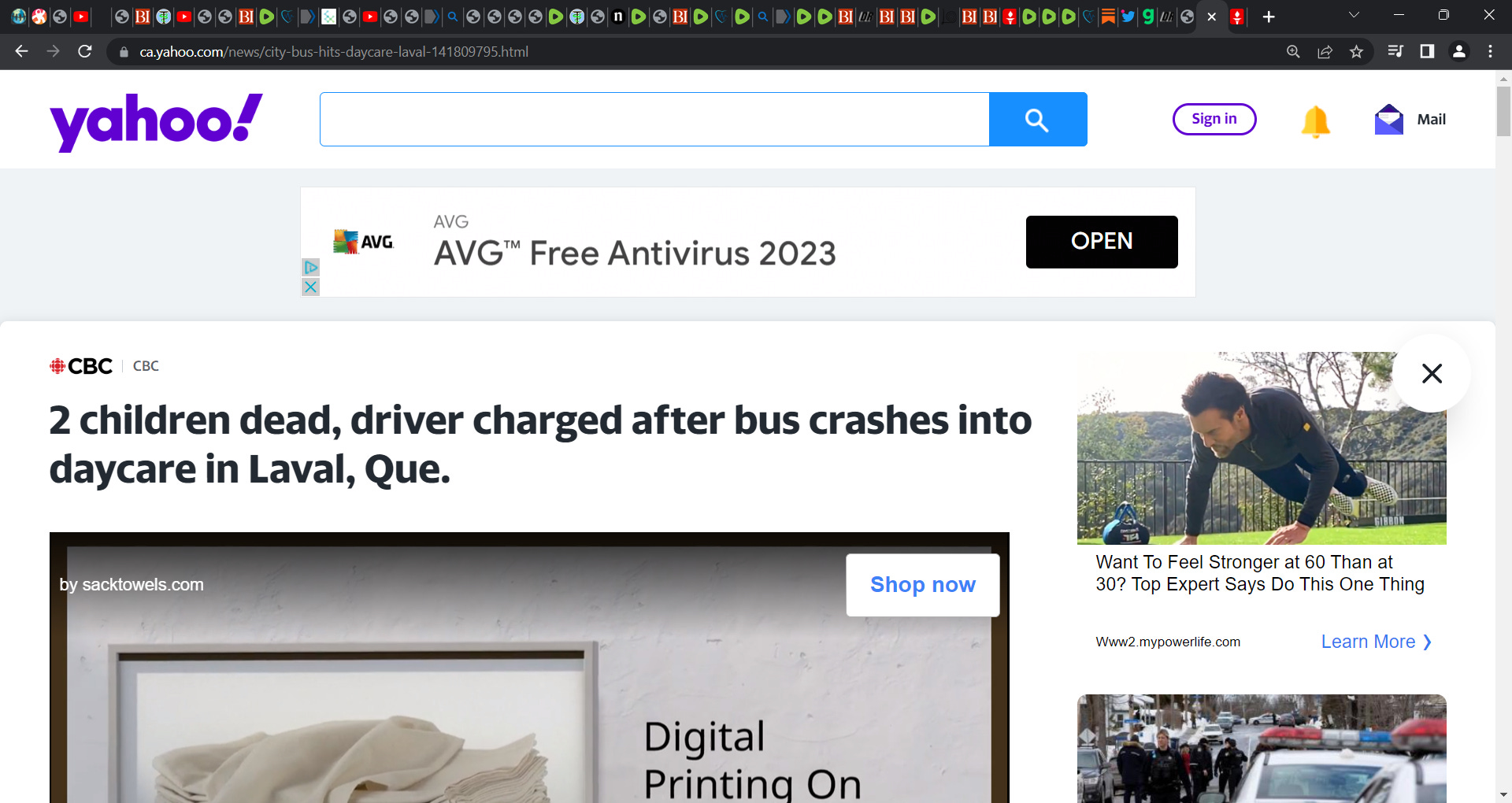Viewport: 1512px width, 803px height.
Task: Click the CBC gem logo
Action: [81, 366]
